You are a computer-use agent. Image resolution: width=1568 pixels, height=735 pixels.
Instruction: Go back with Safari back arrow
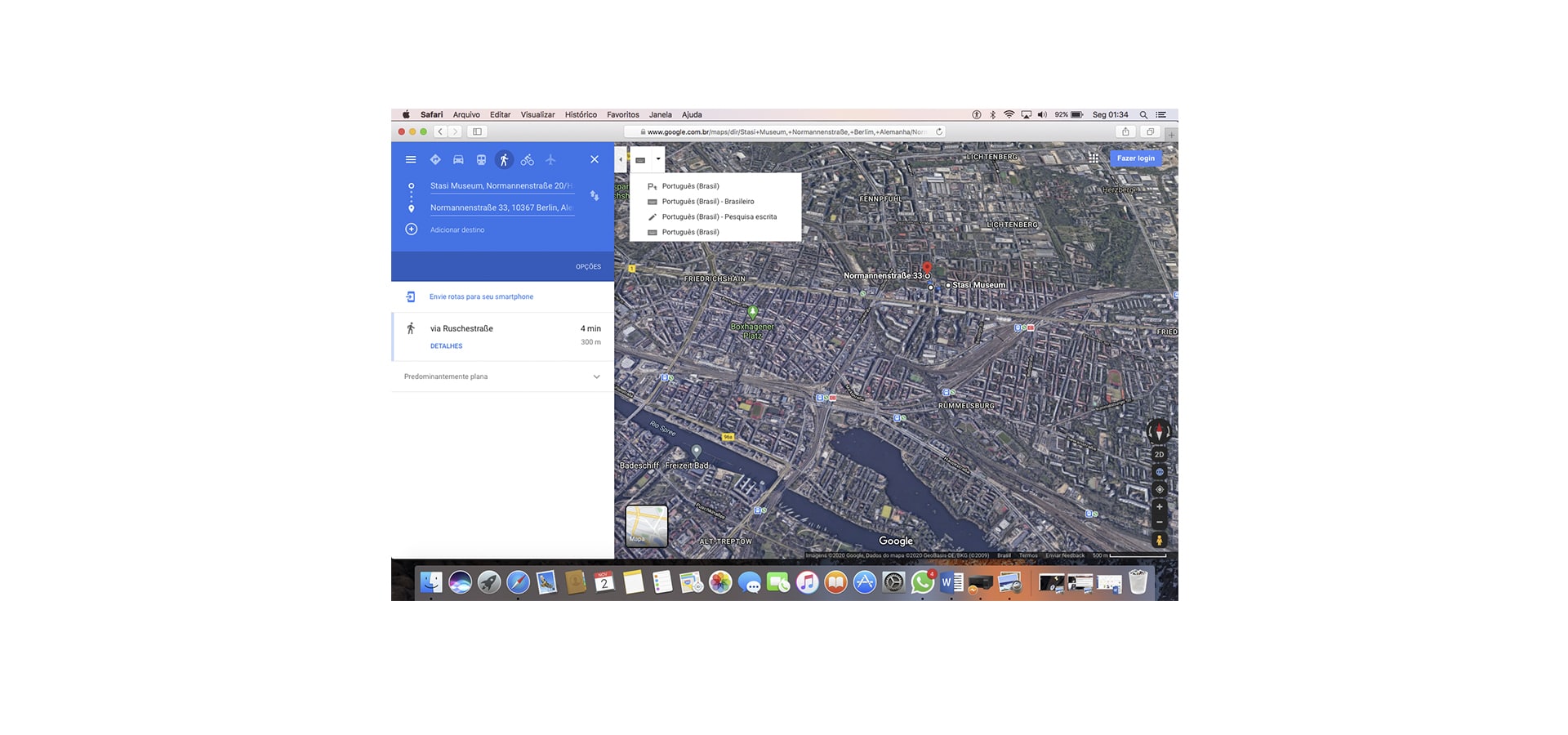440,131
